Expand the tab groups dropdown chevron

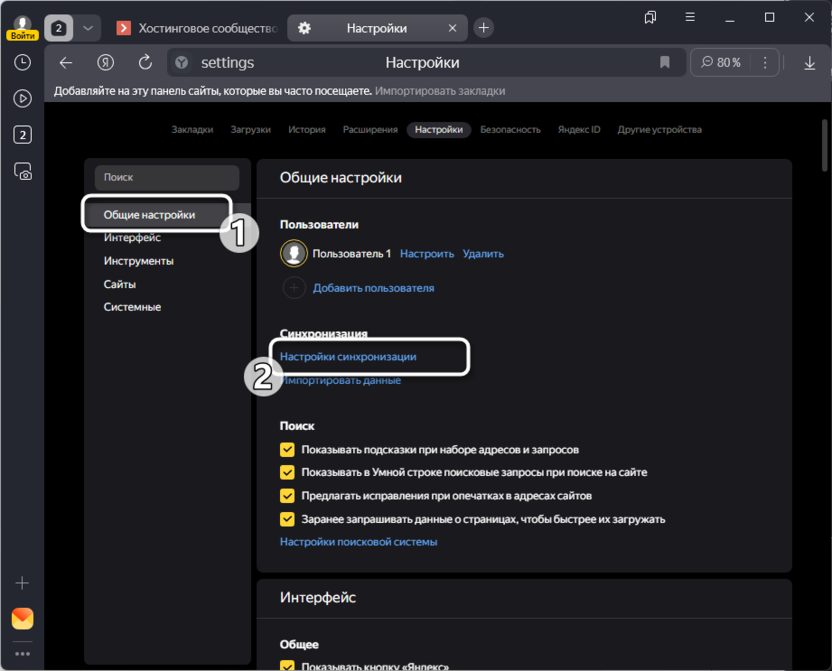point(88,28)
